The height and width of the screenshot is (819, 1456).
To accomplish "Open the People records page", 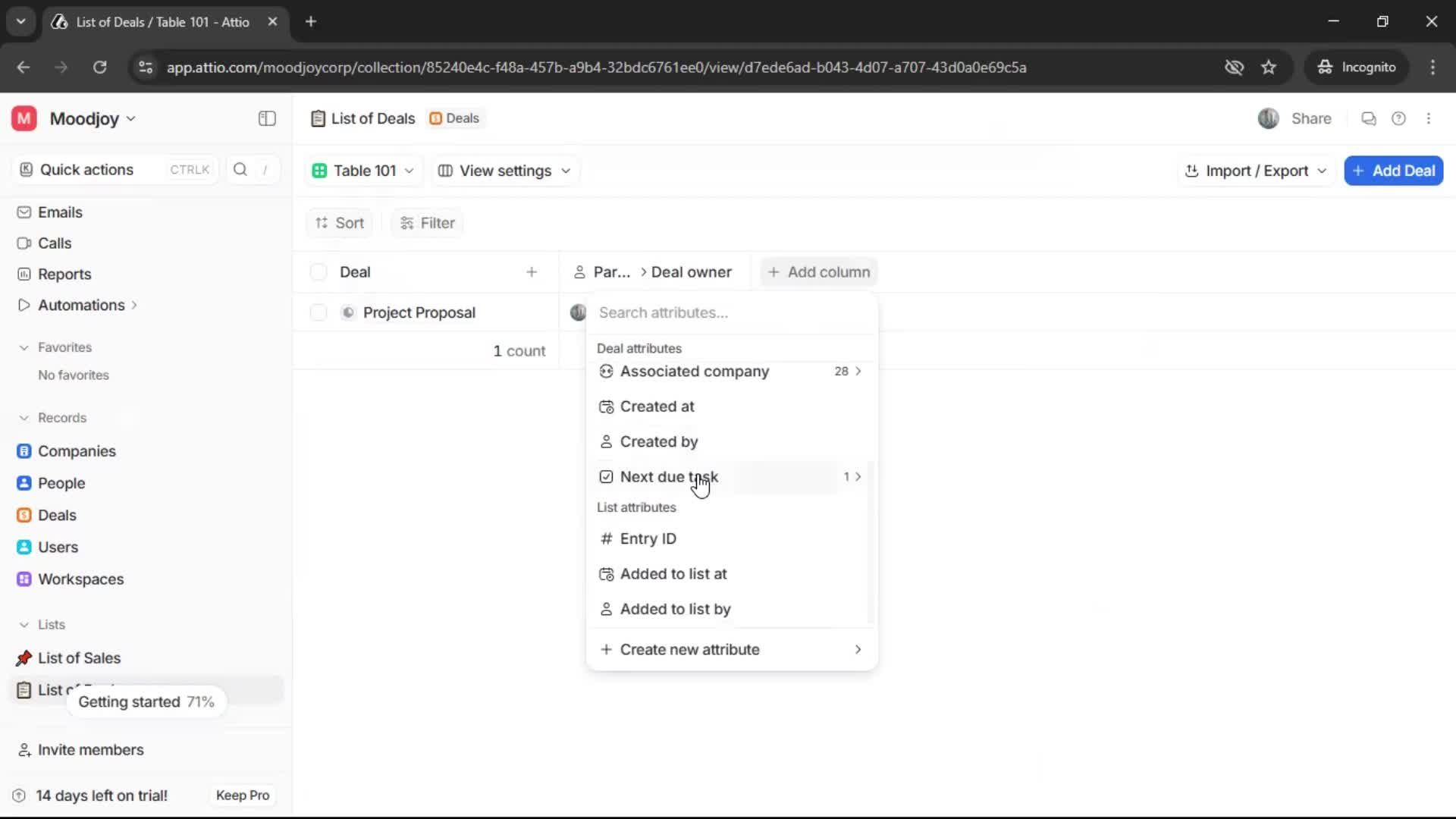I will pyautogui.click(x=61, y=483).
